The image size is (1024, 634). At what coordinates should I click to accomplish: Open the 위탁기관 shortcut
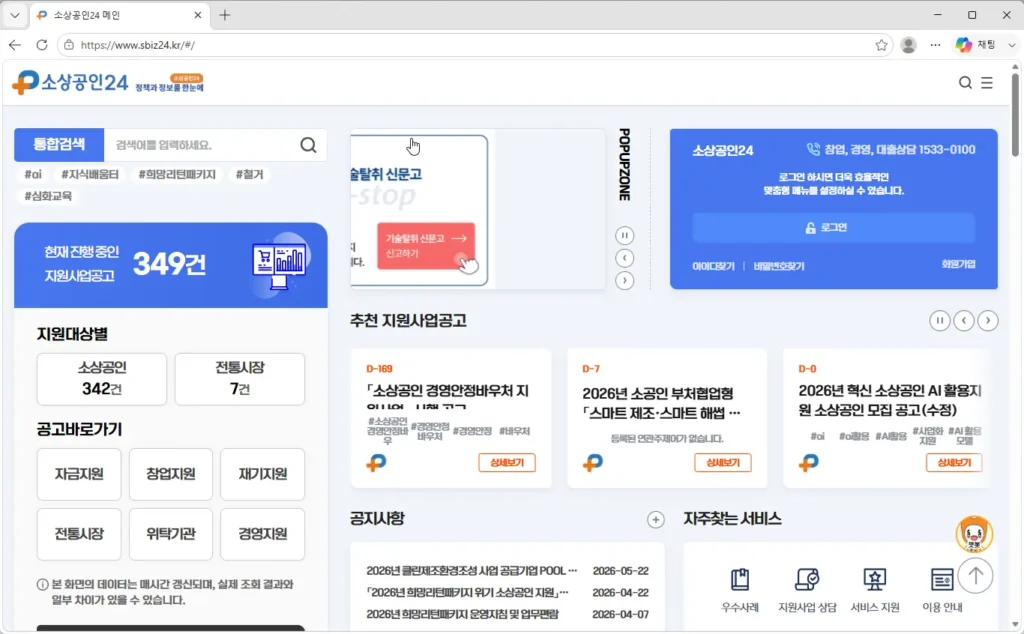(170, 534)
